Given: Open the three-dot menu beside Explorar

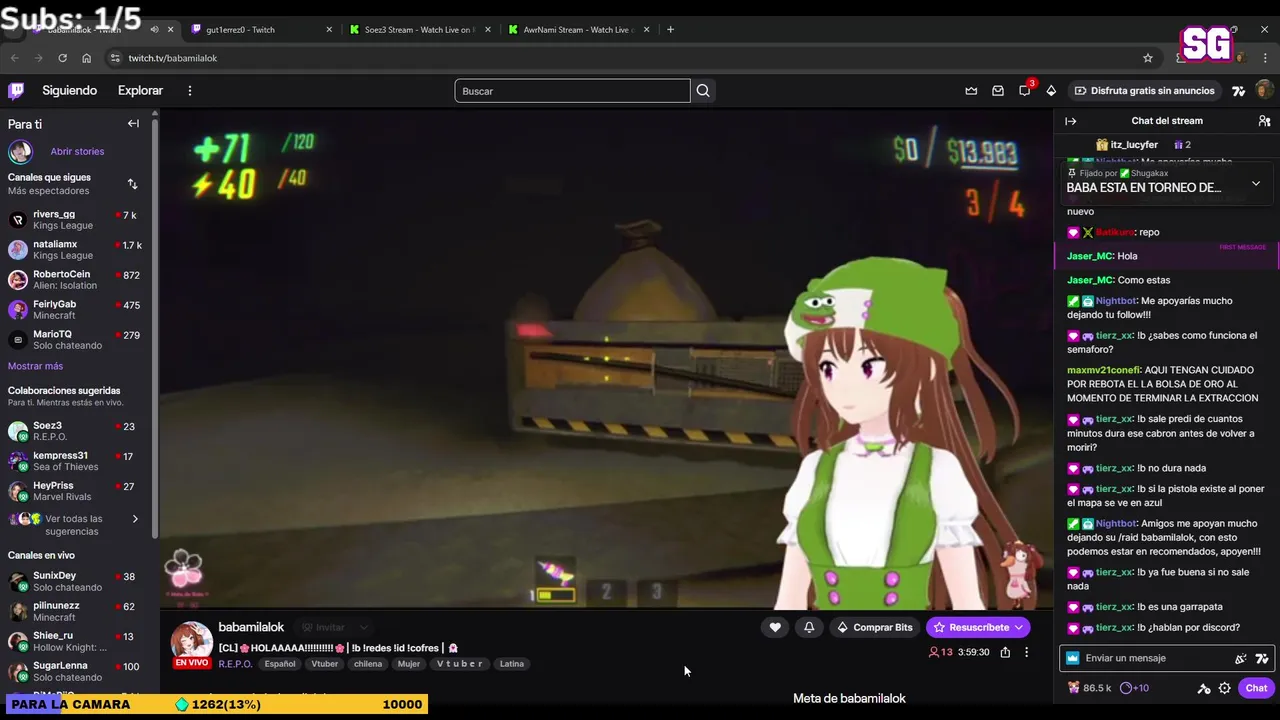Looking at the screenshot, I should [x=190, y=91].
